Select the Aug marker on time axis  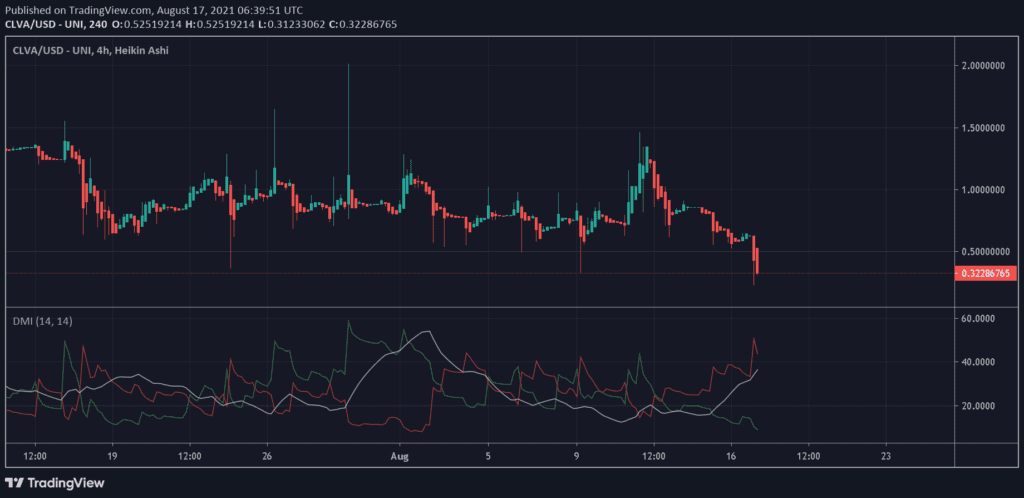(400, 454)
